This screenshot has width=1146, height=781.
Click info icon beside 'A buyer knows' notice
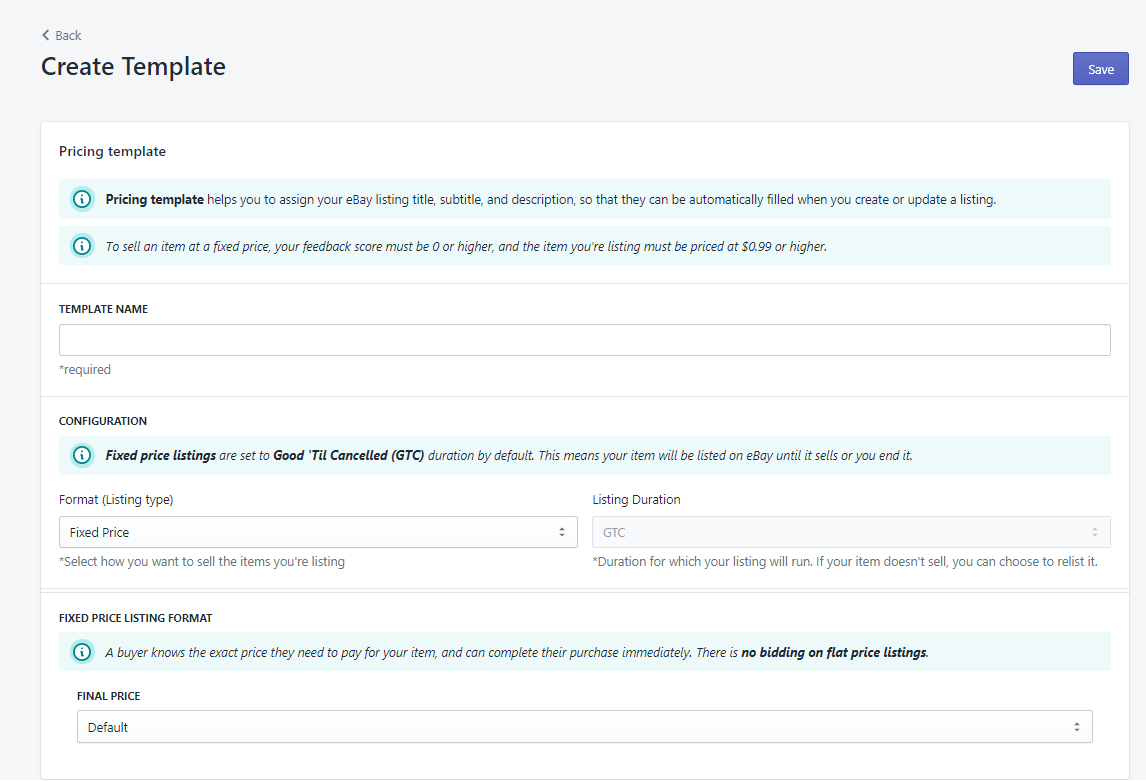[82, 652]
